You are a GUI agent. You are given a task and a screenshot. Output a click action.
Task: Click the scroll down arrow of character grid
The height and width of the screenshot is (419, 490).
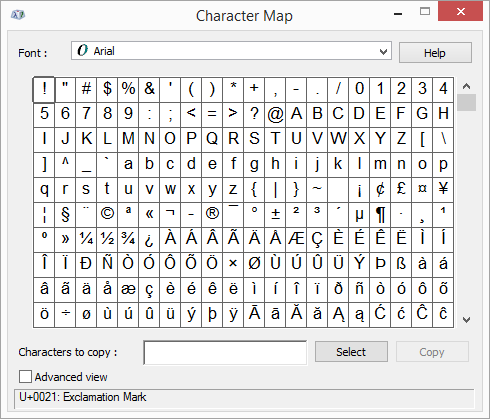click(466, 320)
